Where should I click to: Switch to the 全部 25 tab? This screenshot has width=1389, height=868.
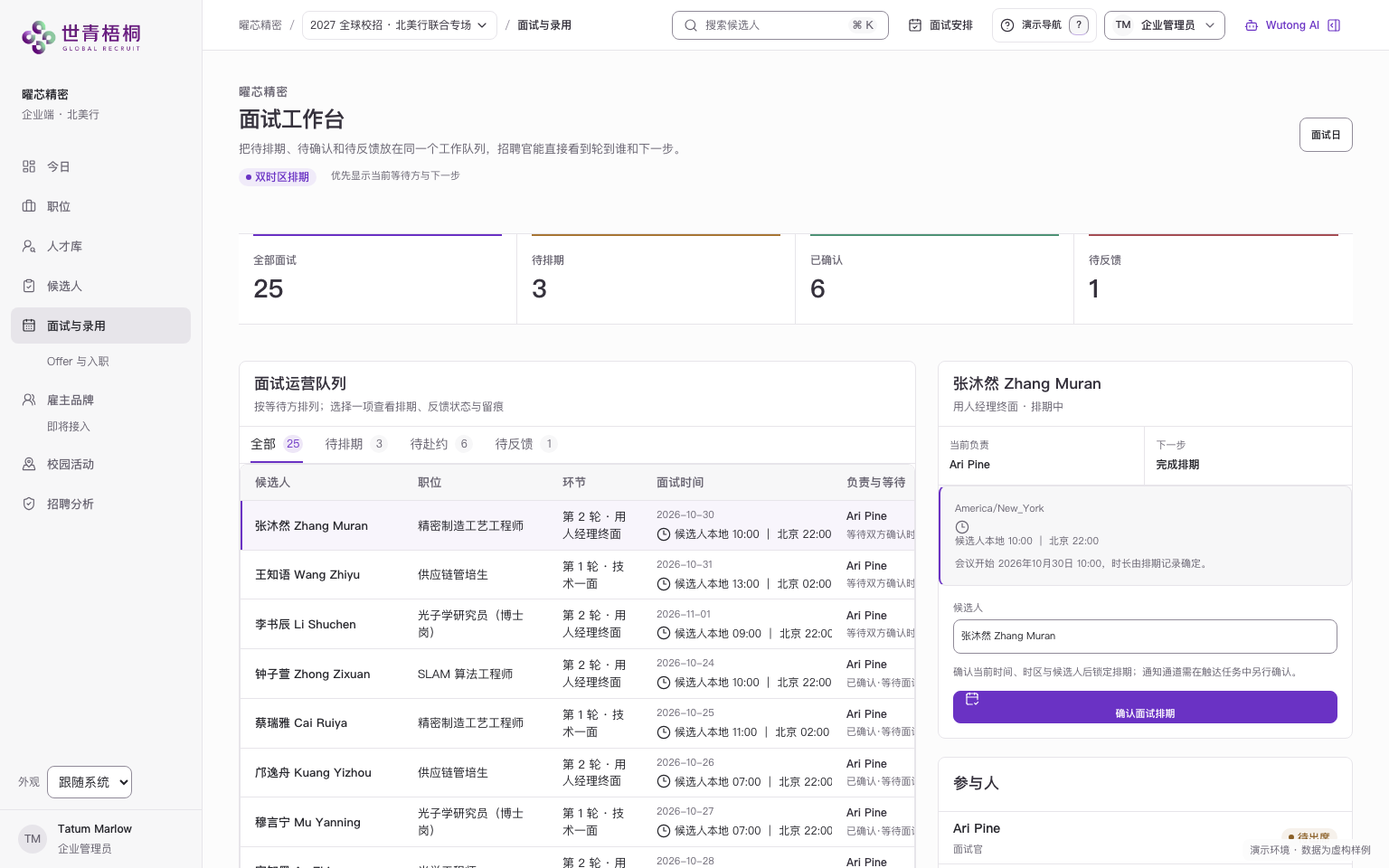276,444
